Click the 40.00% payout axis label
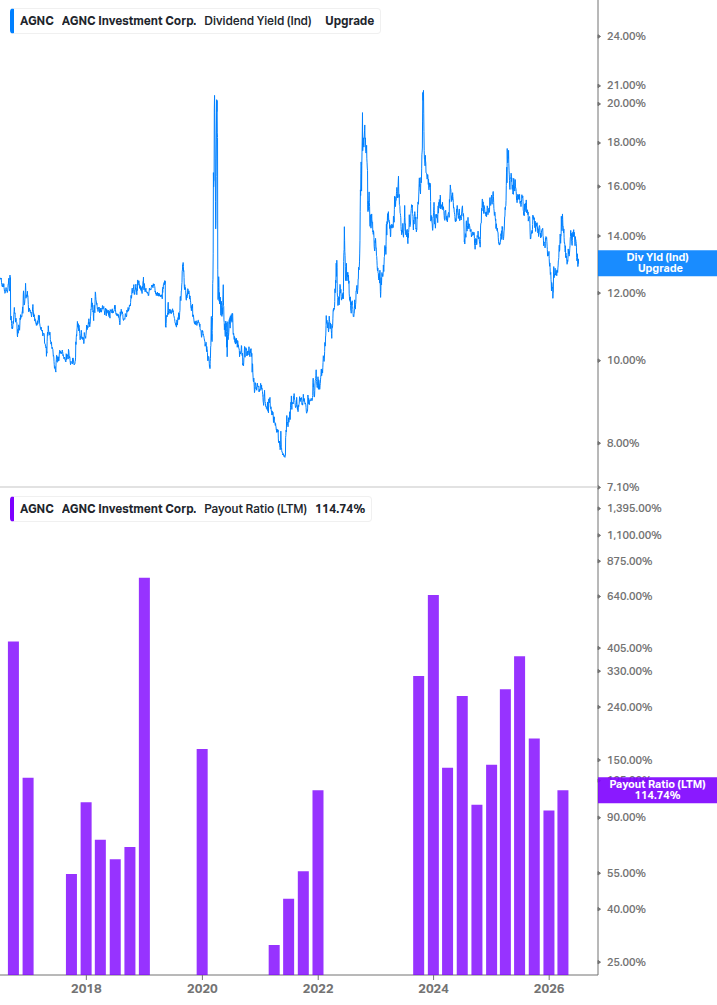717x1005 pixels. (x=626, y=909)
